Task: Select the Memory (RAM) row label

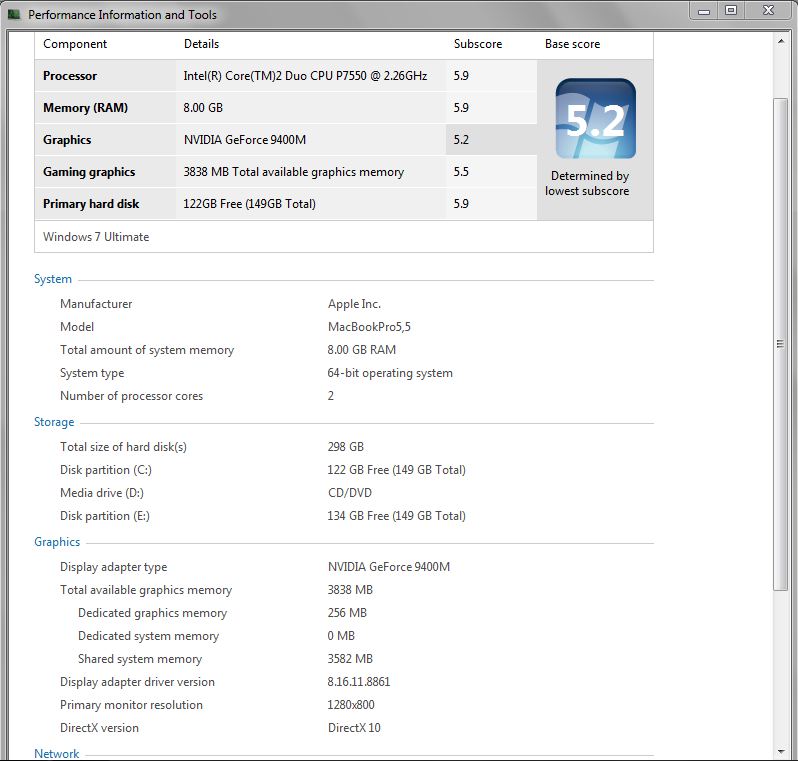Action: click(x=86, y=108)
